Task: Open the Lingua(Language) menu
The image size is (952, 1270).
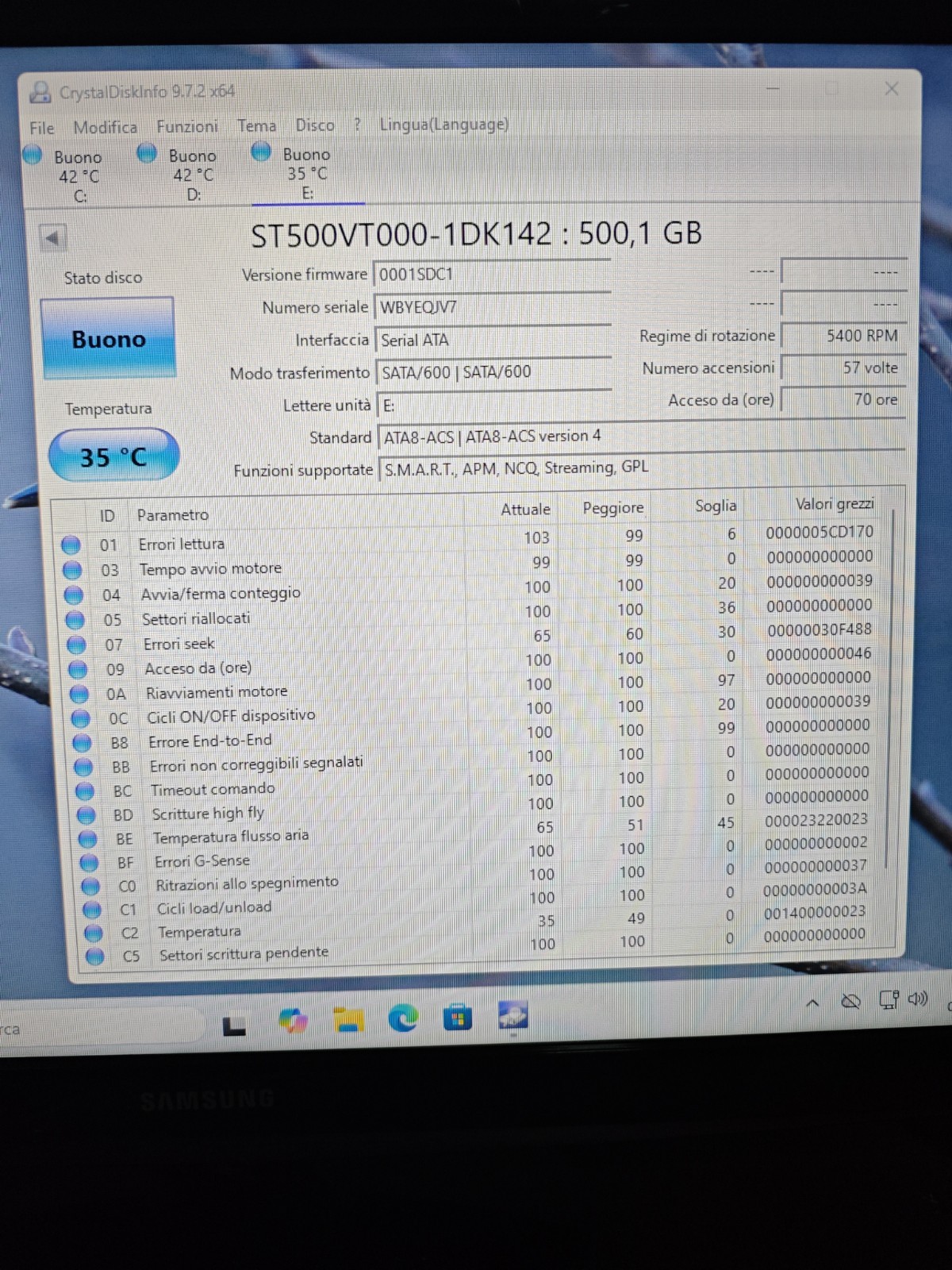Action: pyautogui.click(x=444, y=124)
